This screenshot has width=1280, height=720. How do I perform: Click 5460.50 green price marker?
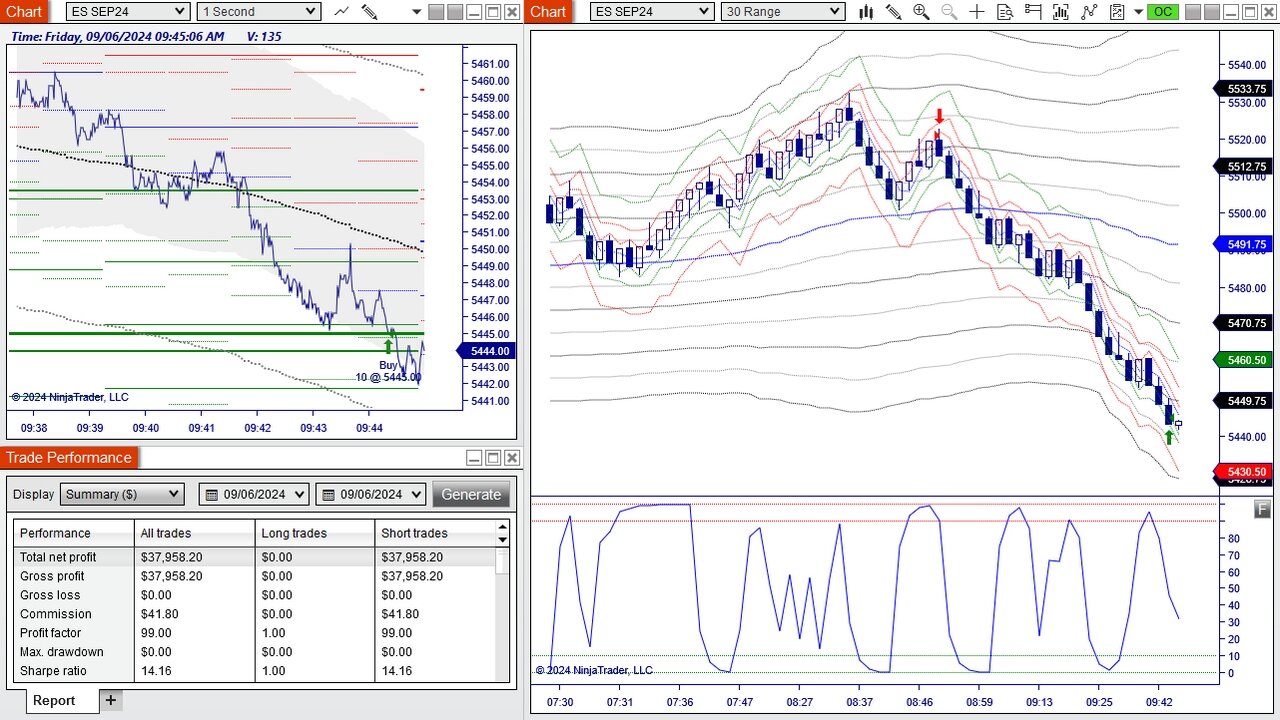pyautogui.click(x=1242, y=360)
